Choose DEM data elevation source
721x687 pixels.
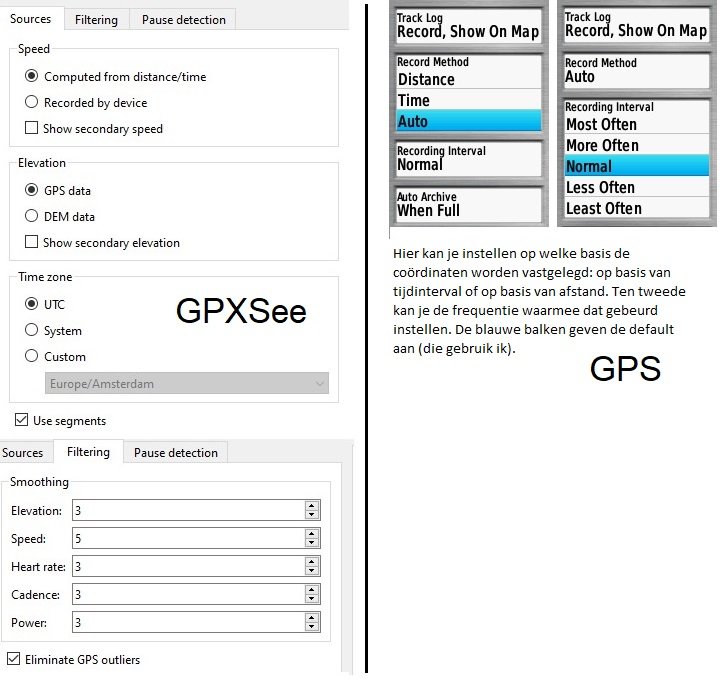[32, 216]
